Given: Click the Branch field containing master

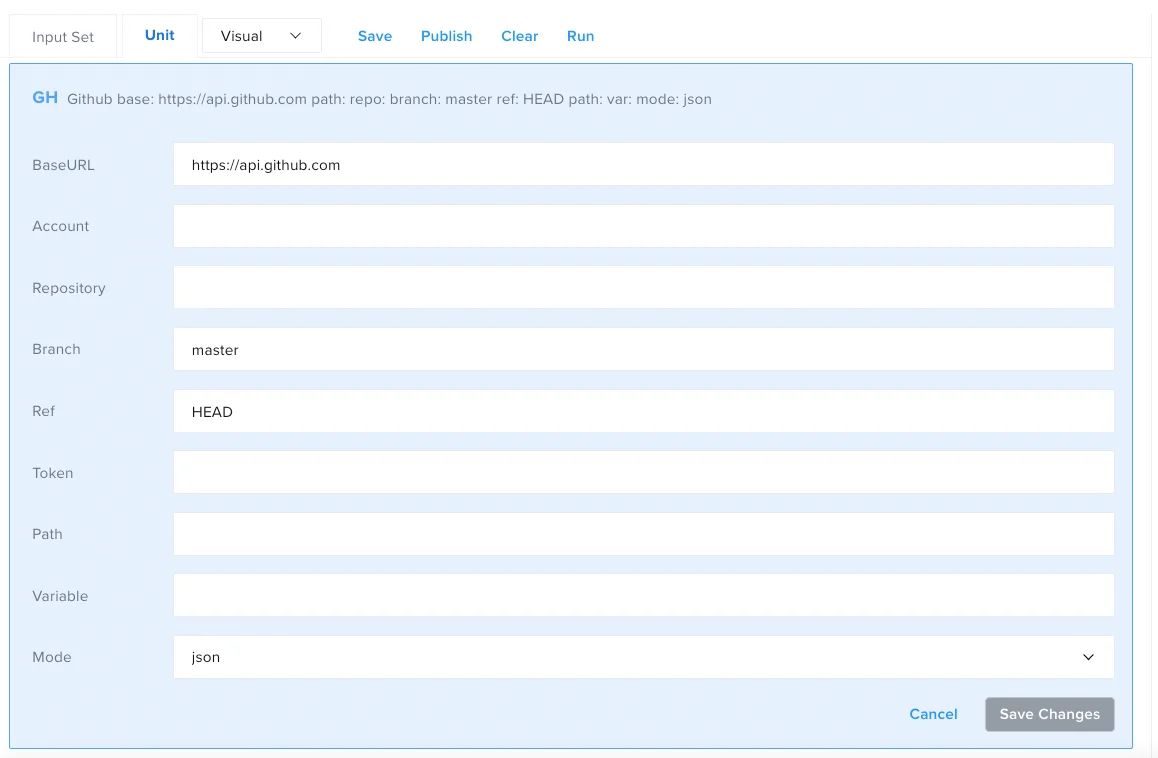Looking at the screenshot, I should [x=643, y=349].
